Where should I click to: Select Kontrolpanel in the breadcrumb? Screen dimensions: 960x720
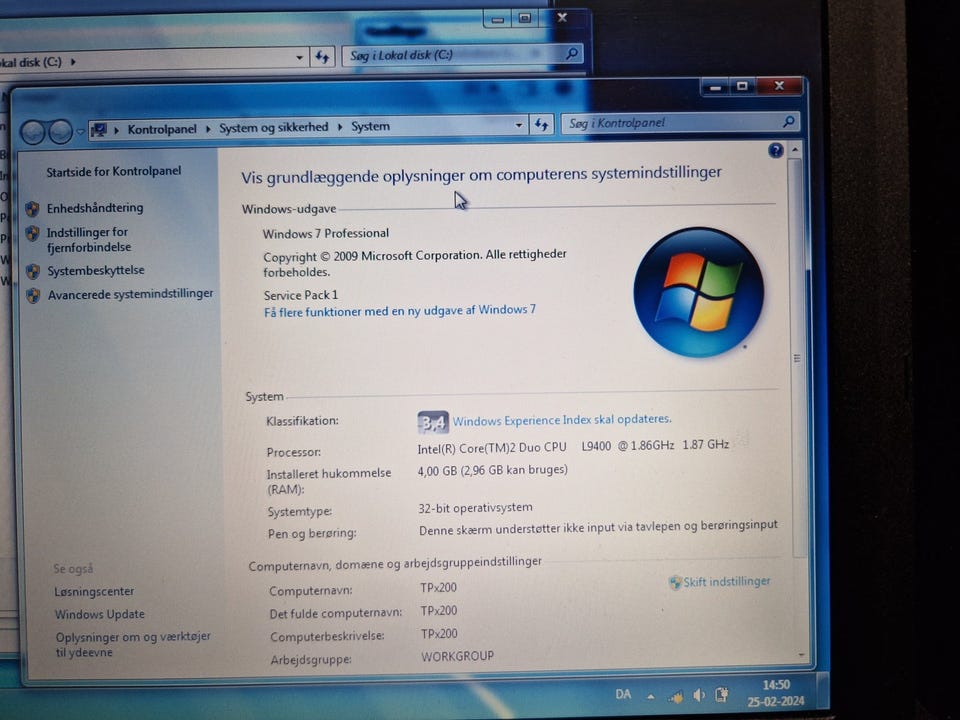tap(162, 129)
